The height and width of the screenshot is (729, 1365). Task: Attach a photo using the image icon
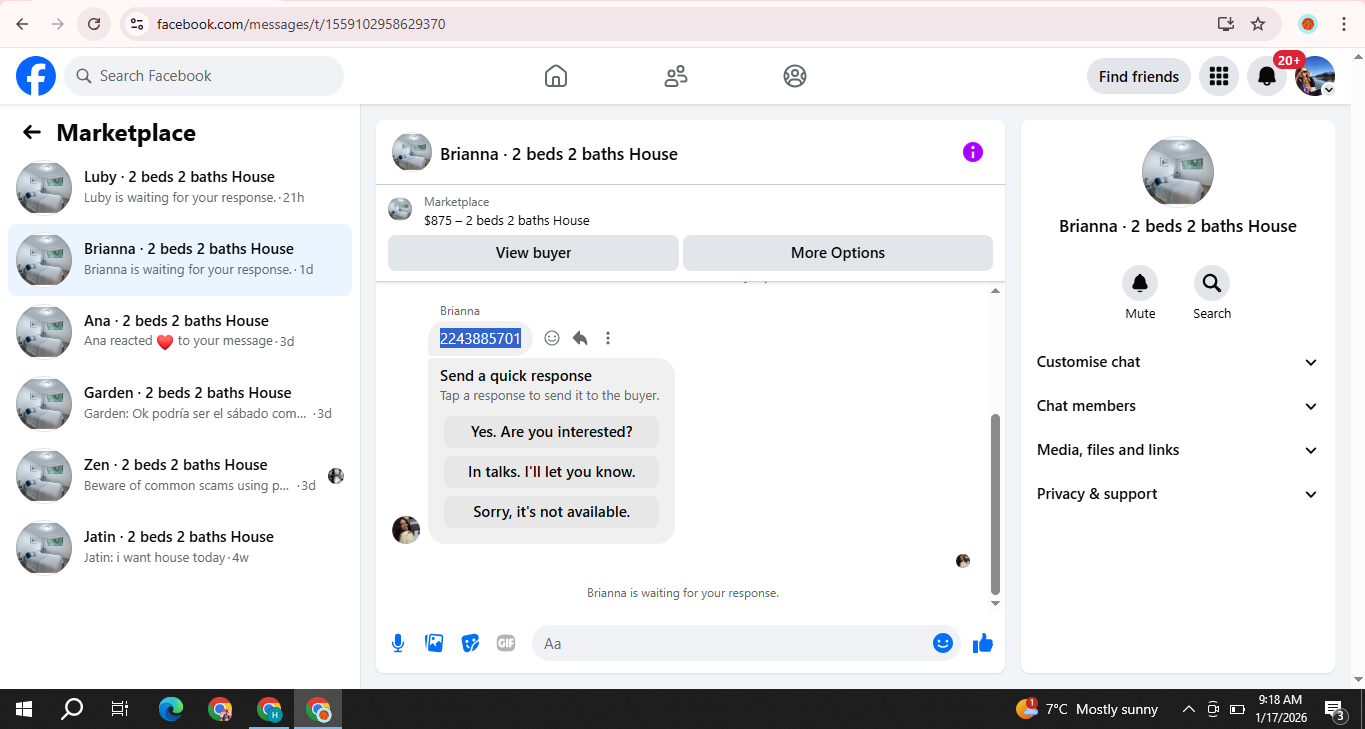434,643
